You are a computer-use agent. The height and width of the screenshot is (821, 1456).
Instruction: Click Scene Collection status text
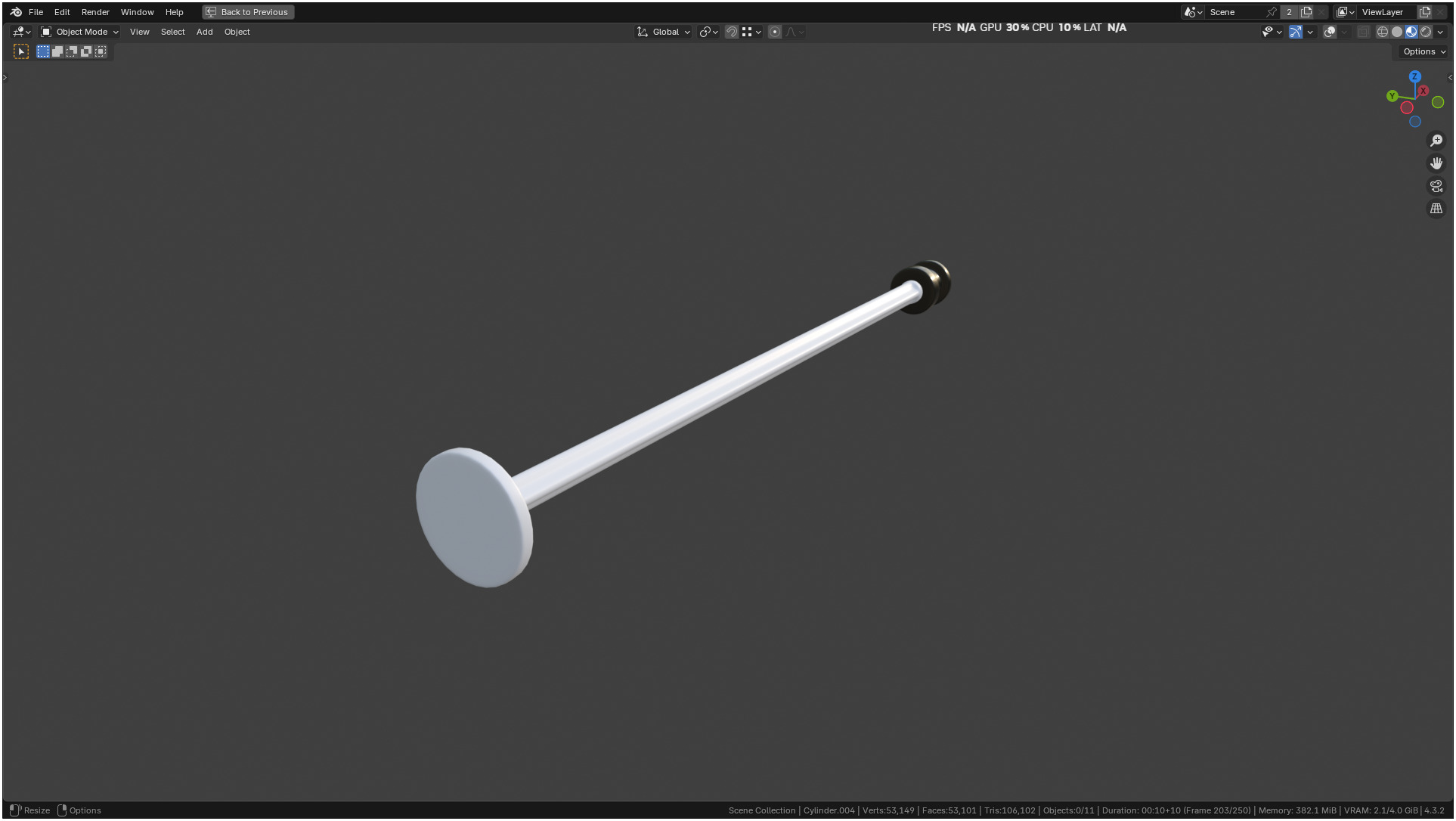pos(761,810)
